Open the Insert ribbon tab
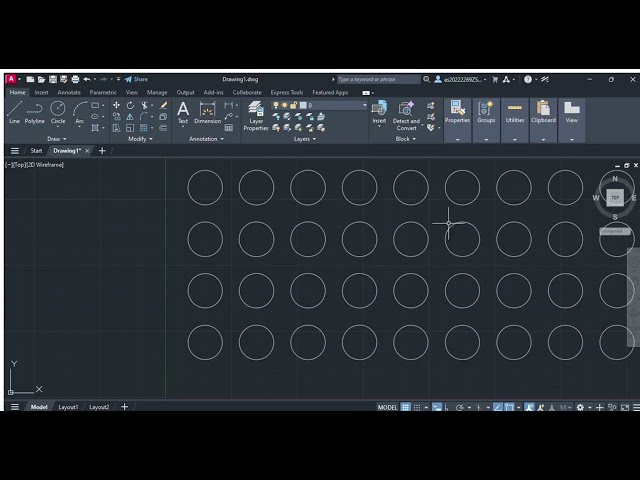 41,92
